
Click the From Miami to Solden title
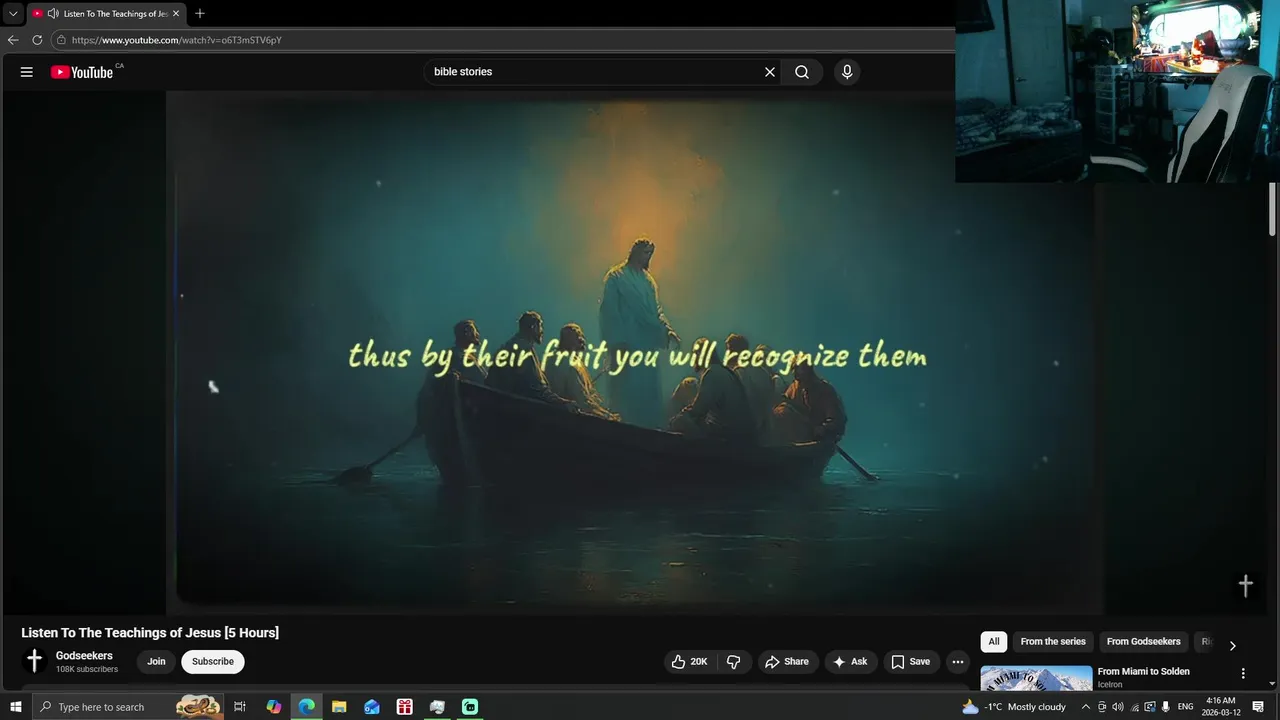pyautogui.click(x=1143, y=672)
